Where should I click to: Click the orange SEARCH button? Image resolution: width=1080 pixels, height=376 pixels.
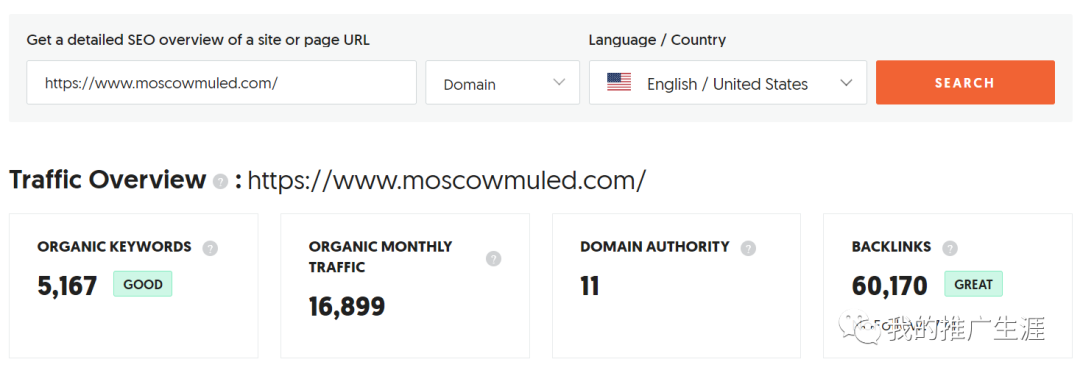tap(965, 83)
